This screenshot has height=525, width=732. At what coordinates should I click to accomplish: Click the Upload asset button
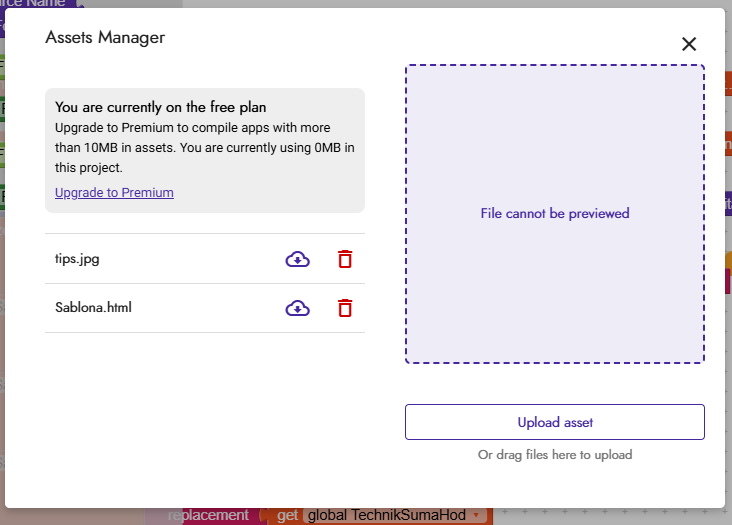tap(555, 422)
